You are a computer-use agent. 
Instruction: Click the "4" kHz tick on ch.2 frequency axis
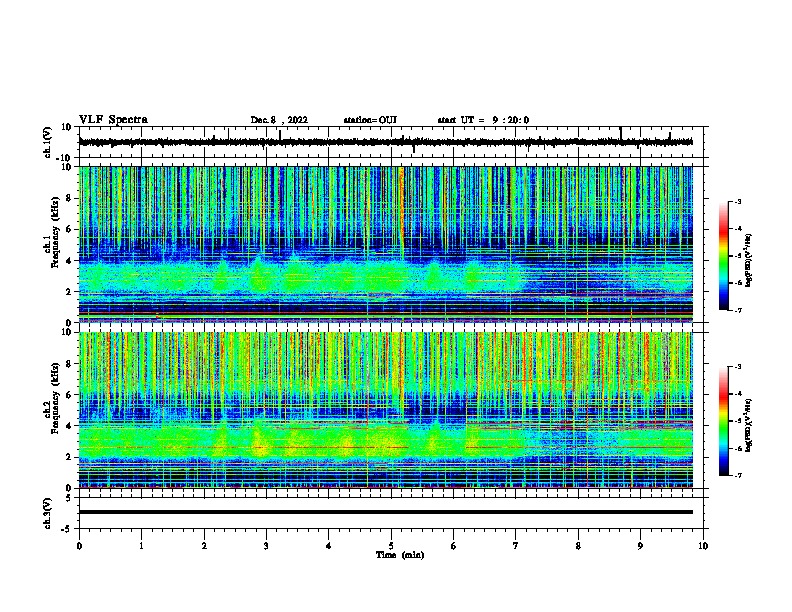coord(70,426)
